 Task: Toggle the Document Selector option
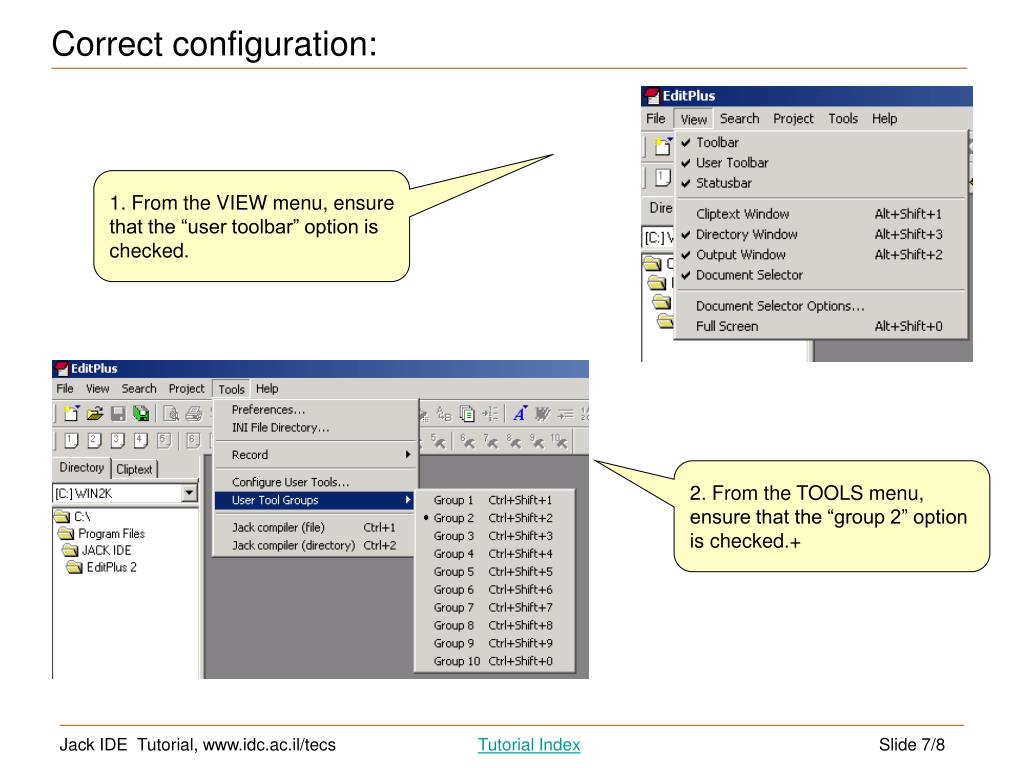[x=820, y=275]
